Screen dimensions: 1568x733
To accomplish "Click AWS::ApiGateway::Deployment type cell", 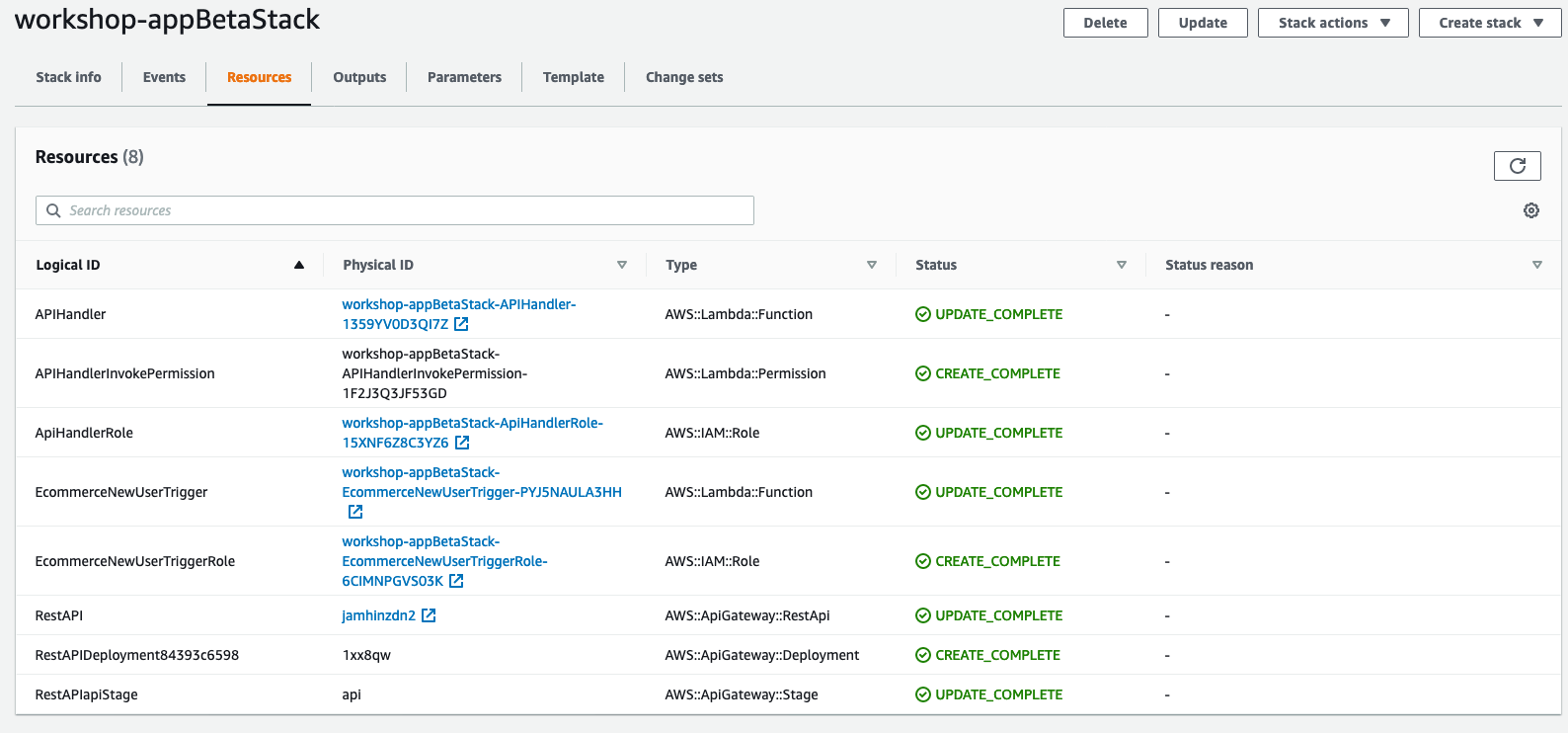I will (x=762, y=655).
